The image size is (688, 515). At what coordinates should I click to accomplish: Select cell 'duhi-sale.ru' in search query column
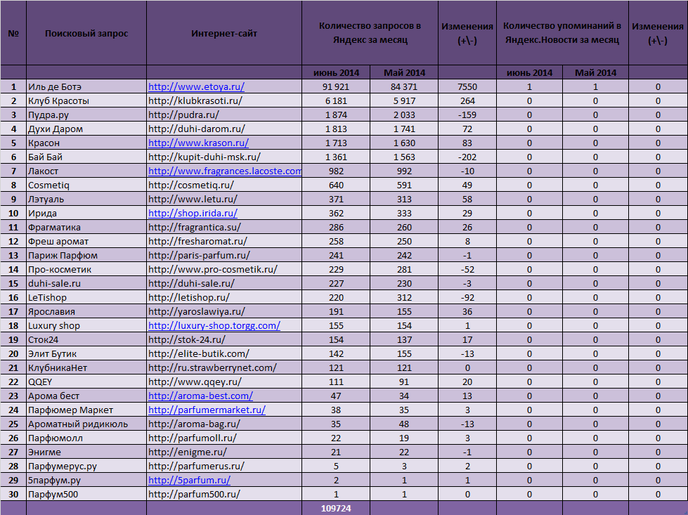[x=86, y=283]
